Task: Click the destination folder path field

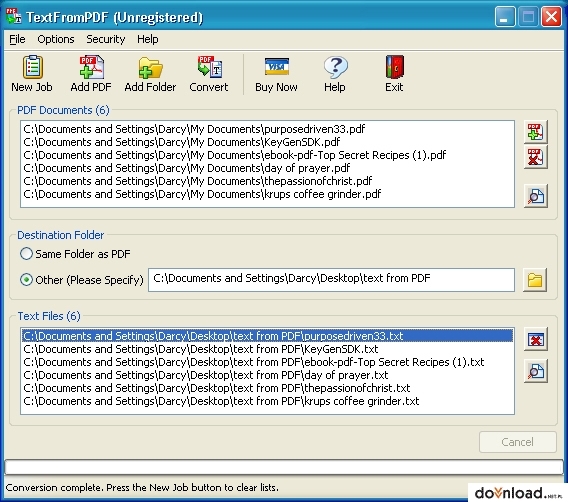Action: click(331, 280)
